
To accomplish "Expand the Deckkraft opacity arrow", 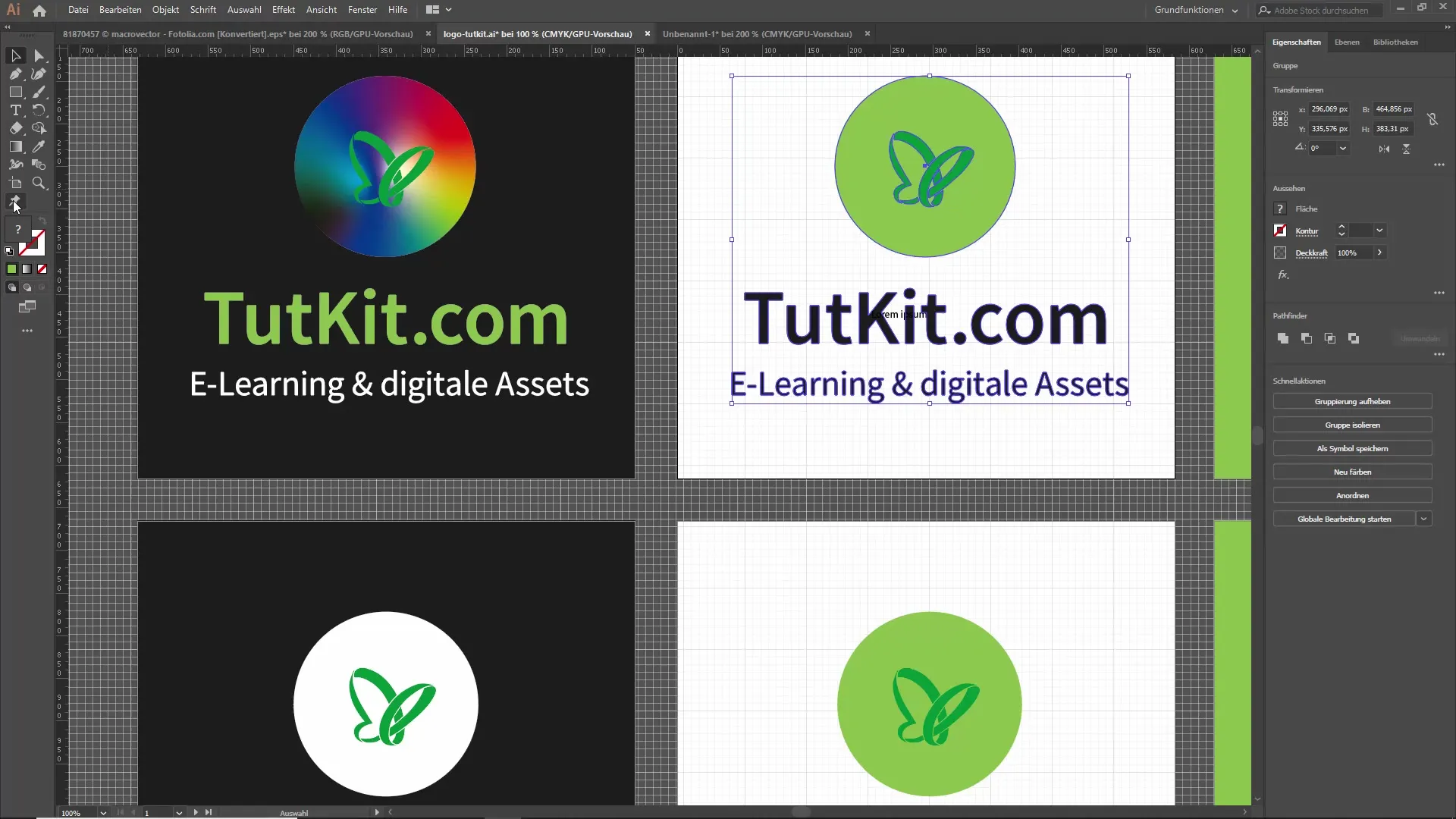I will (1379, 253).
